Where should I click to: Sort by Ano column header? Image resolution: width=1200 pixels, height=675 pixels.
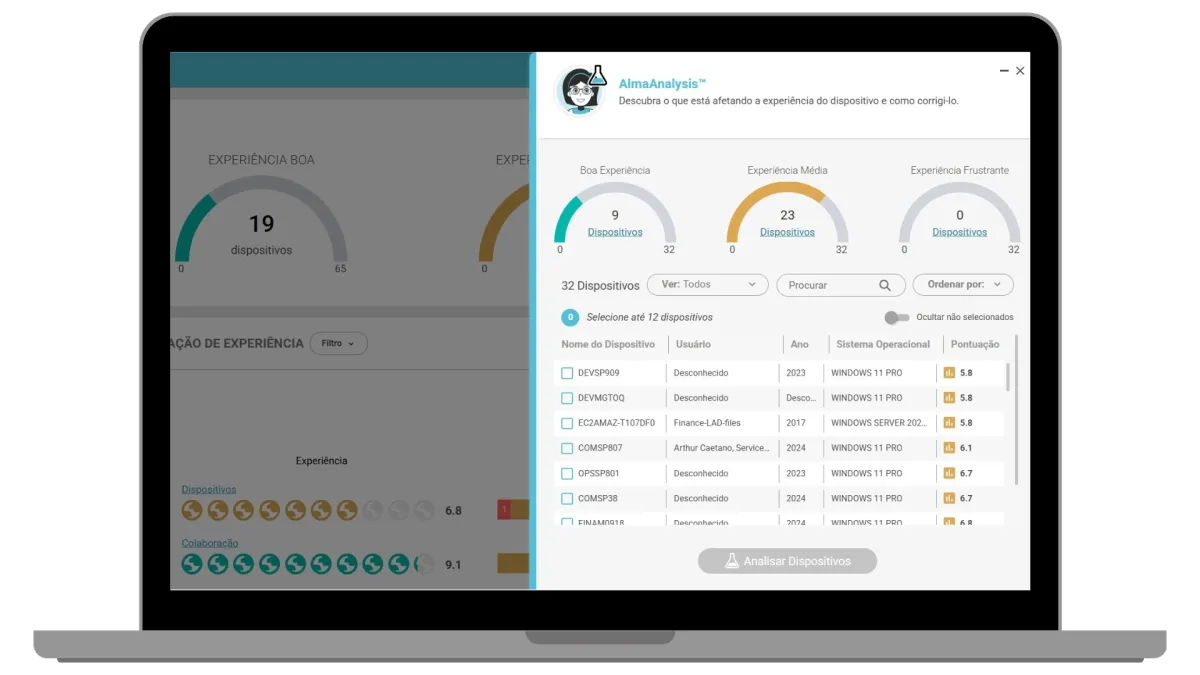[x=800, y=344]
